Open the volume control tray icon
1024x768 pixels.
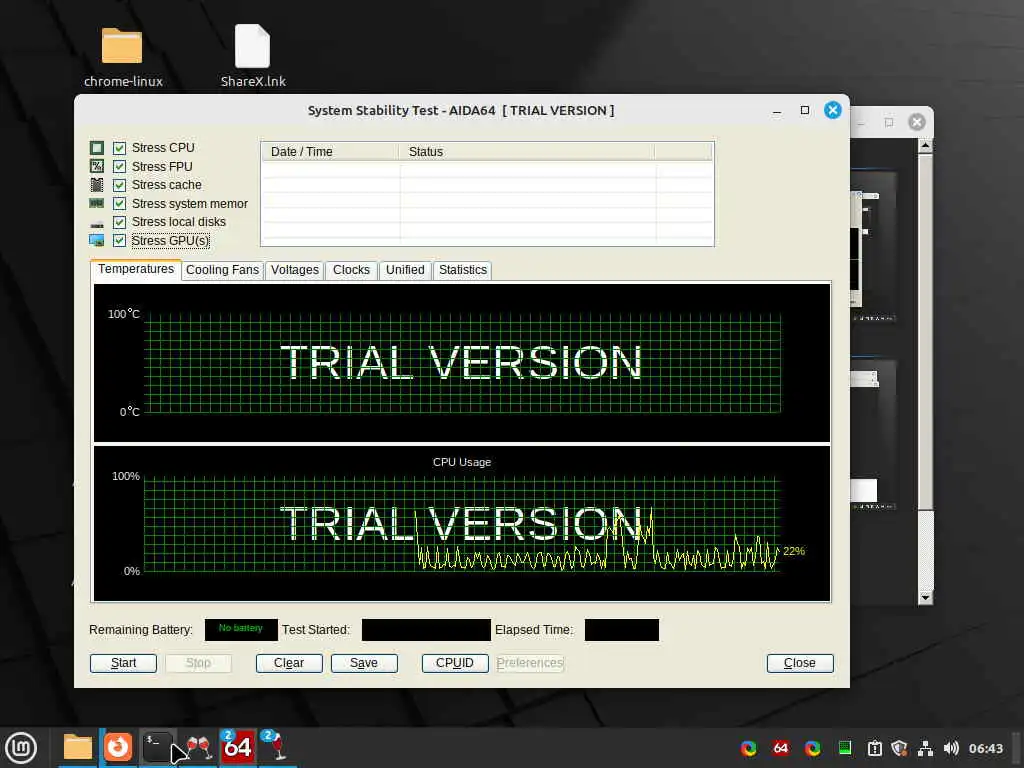click(951, 748)
